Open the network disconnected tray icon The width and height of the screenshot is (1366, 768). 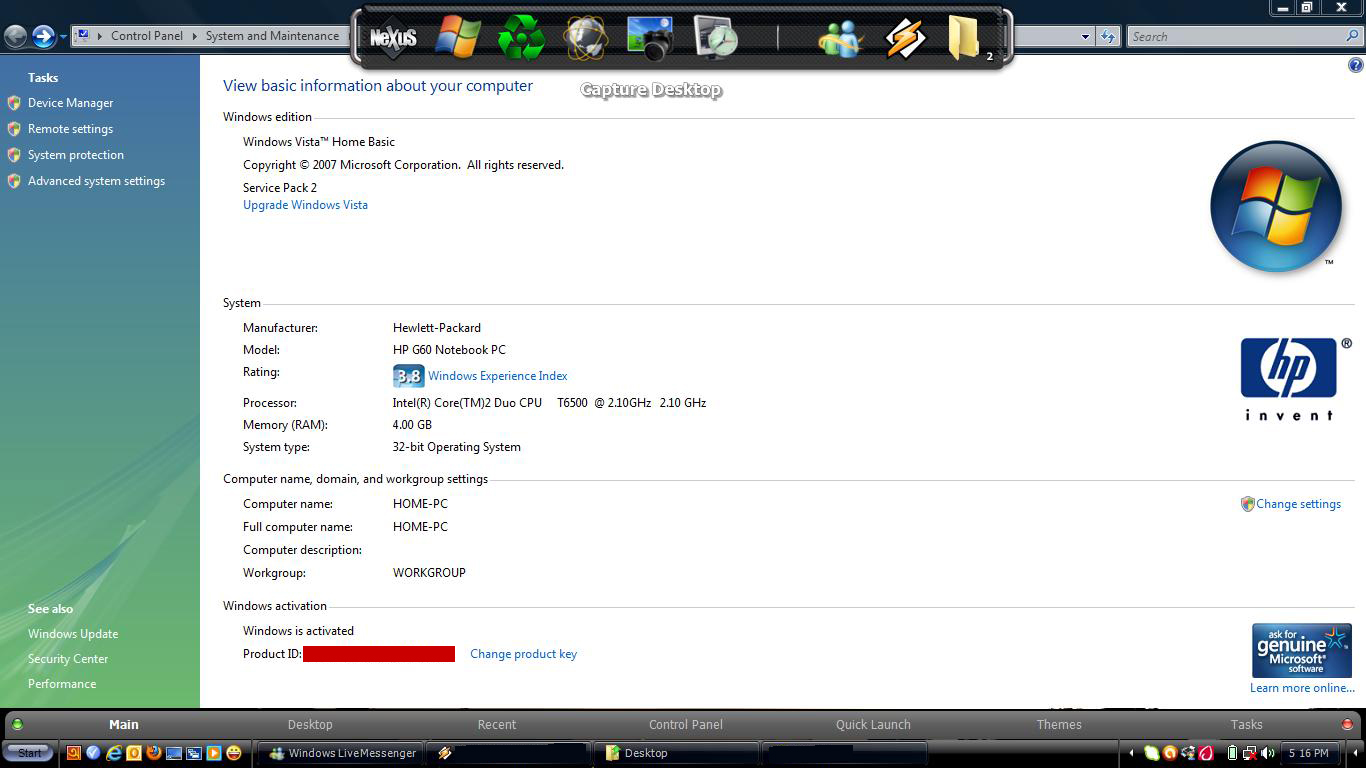coord(1249,754)
